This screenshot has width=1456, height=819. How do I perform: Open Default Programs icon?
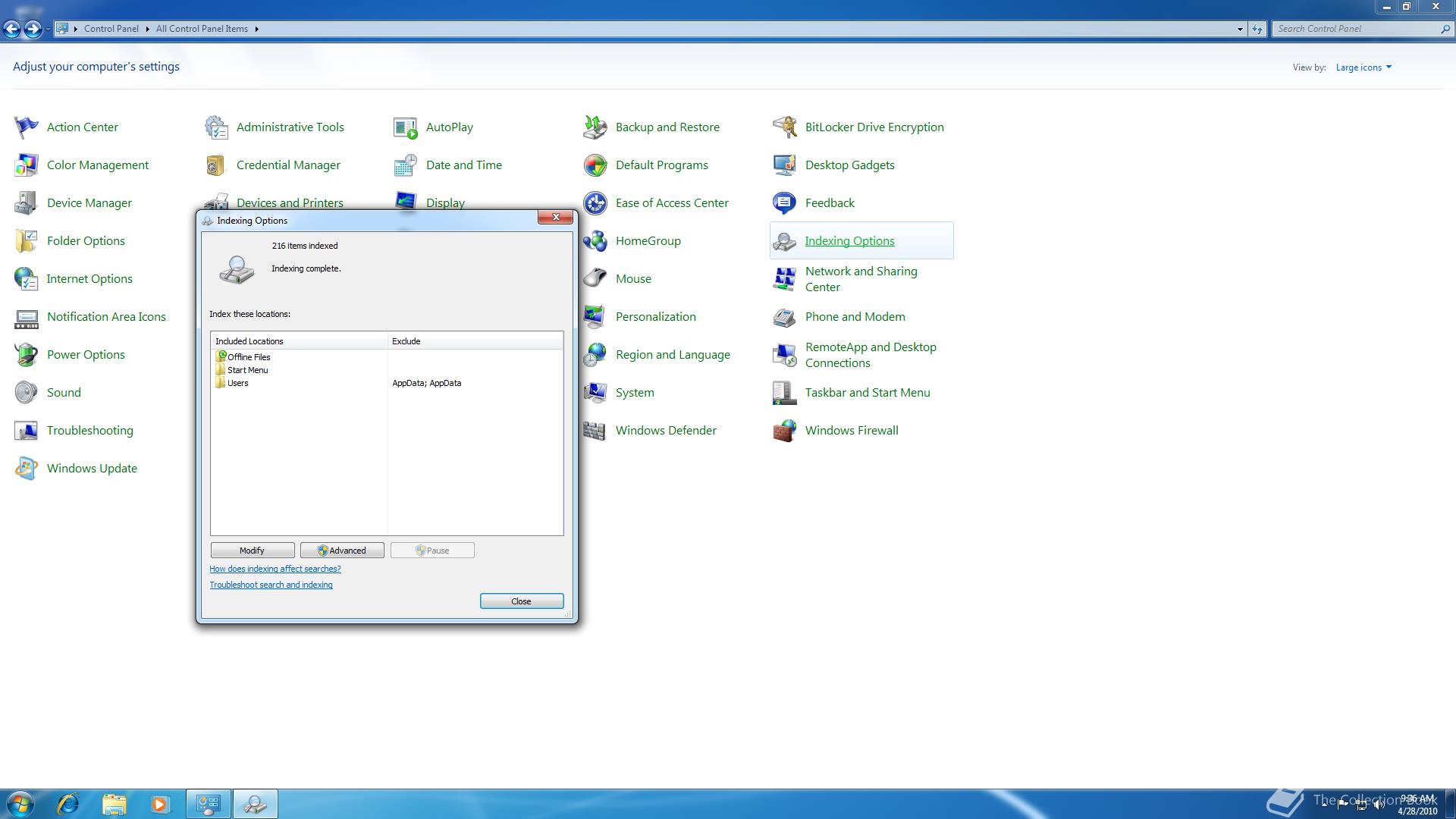click(x=595, y=165)
